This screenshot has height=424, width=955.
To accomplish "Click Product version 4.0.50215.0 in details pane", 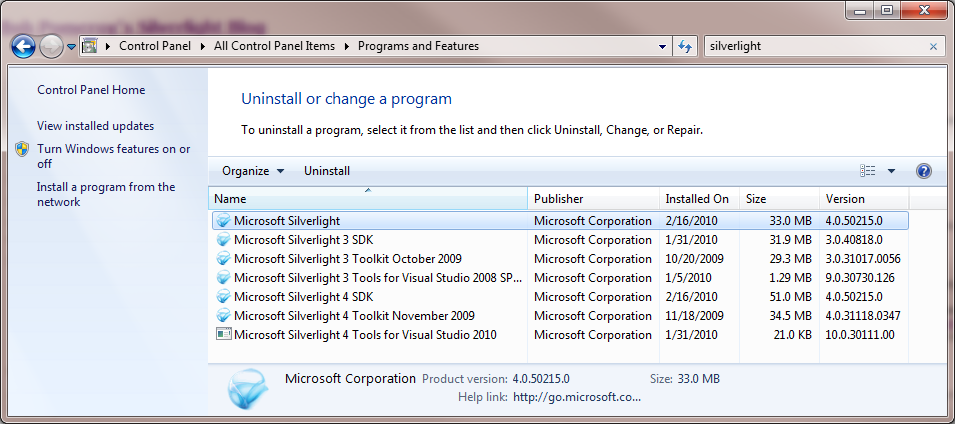I will pos(541,378).
